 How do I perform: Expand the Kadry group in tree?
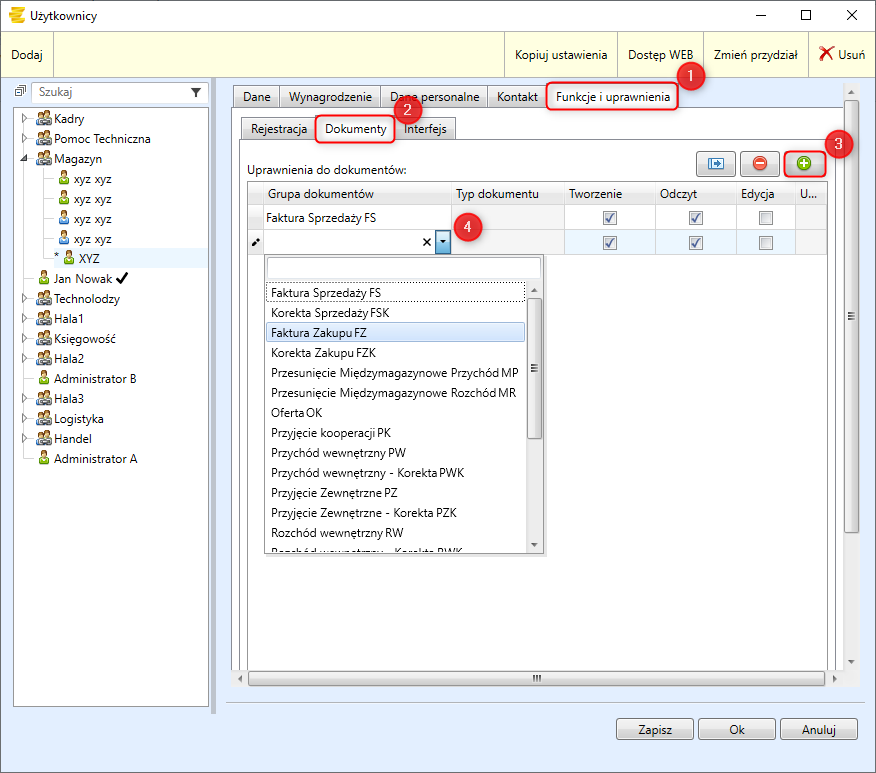pyautogui.click(x=25, y=119)
